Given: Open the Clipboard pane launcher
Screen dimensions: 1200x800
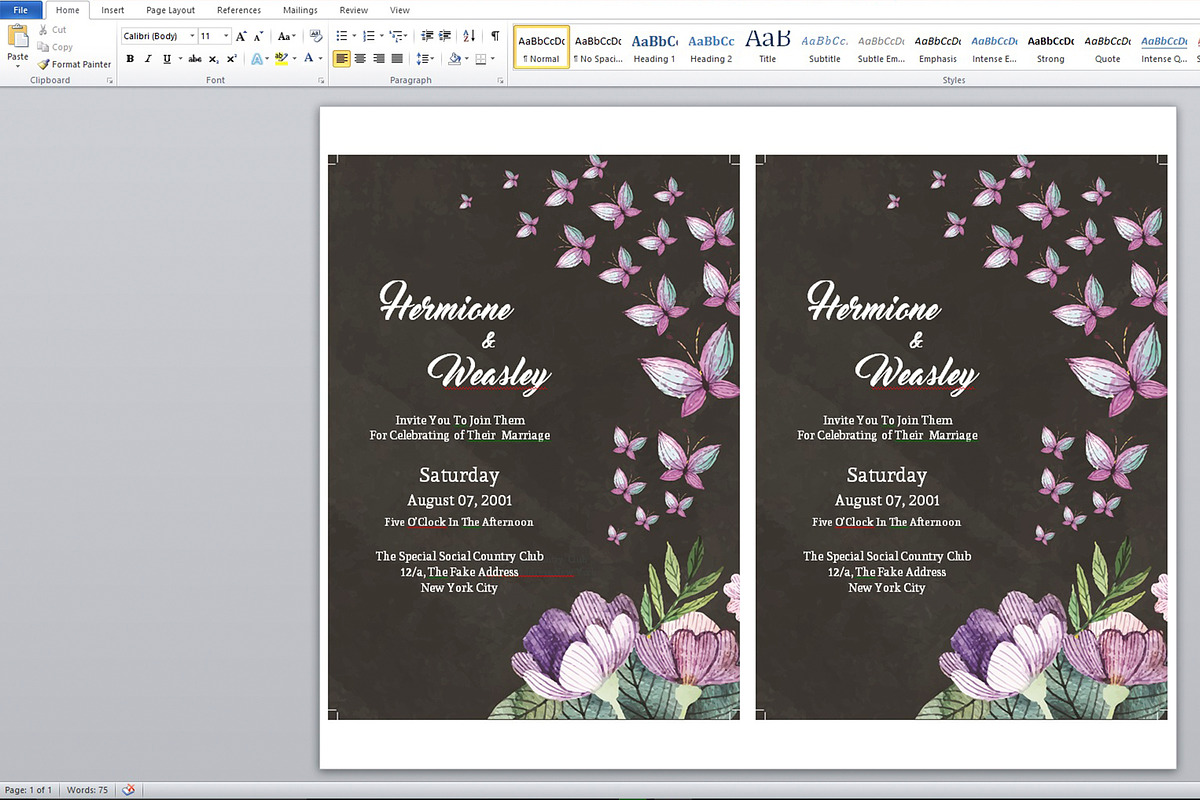Looking at the screenshot, I should pos(109,80).
